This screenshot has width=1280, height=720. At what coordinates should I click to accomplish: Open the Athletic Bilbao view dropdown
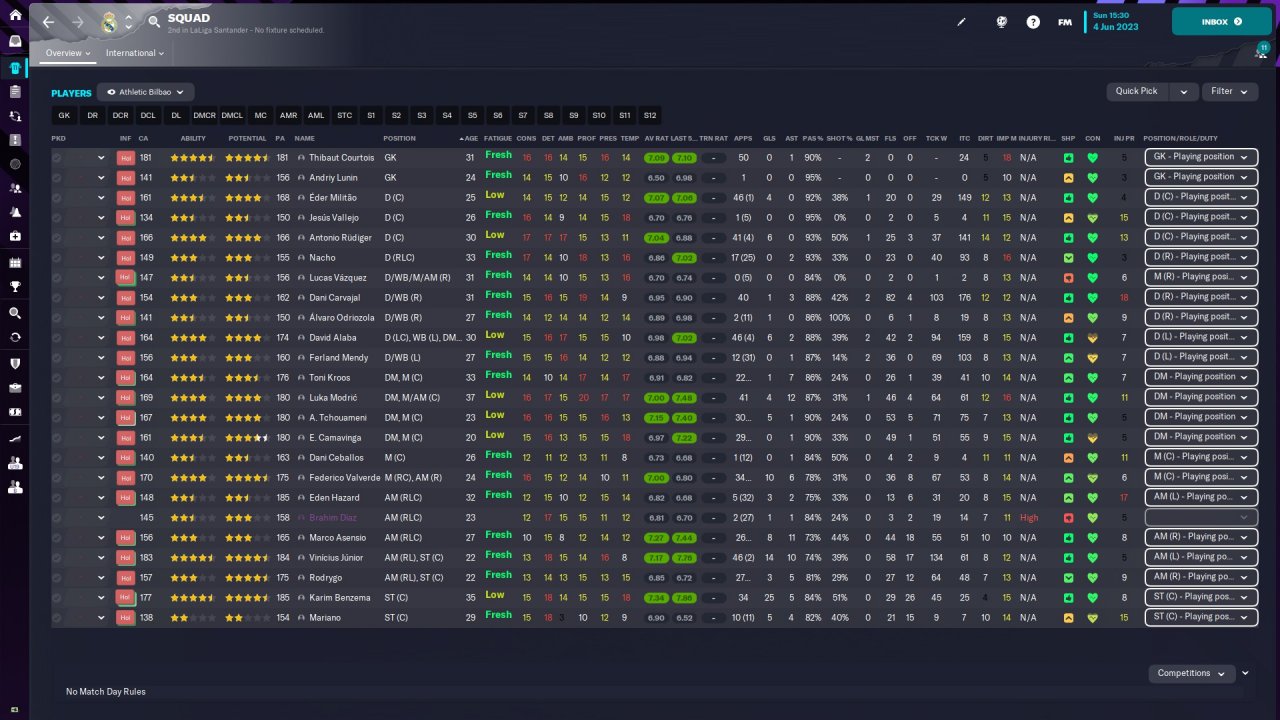[146, 92]
